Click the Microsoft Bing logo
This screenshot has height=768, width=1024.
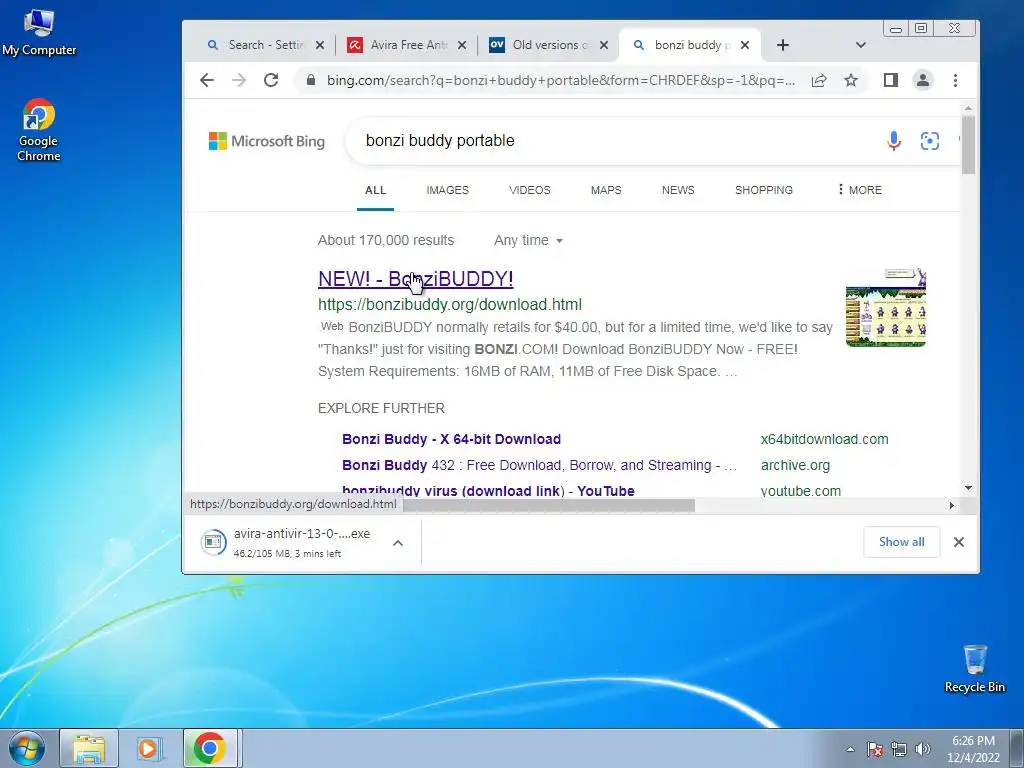click(x=266, y=141)
